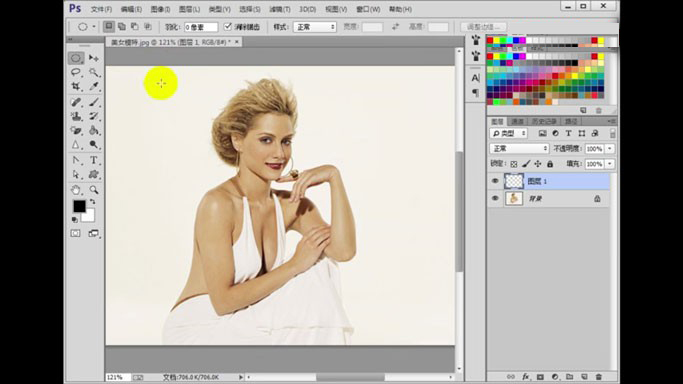Open the 滤镜(T) menu
The width and height of the screenshot is (683, 384).
click(280, 9)
